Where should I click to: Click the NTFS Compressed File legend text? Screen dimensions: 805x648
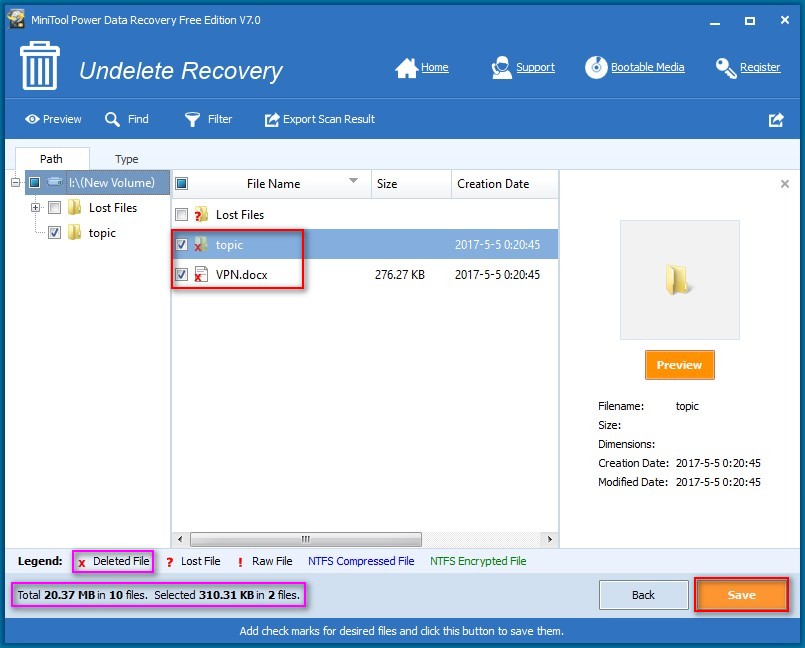(x=361, y=561)
